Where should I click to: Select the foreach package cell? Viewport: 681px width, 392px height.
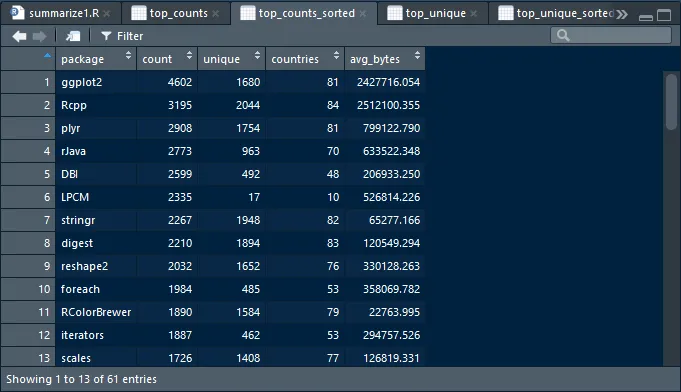click(96, 289)
